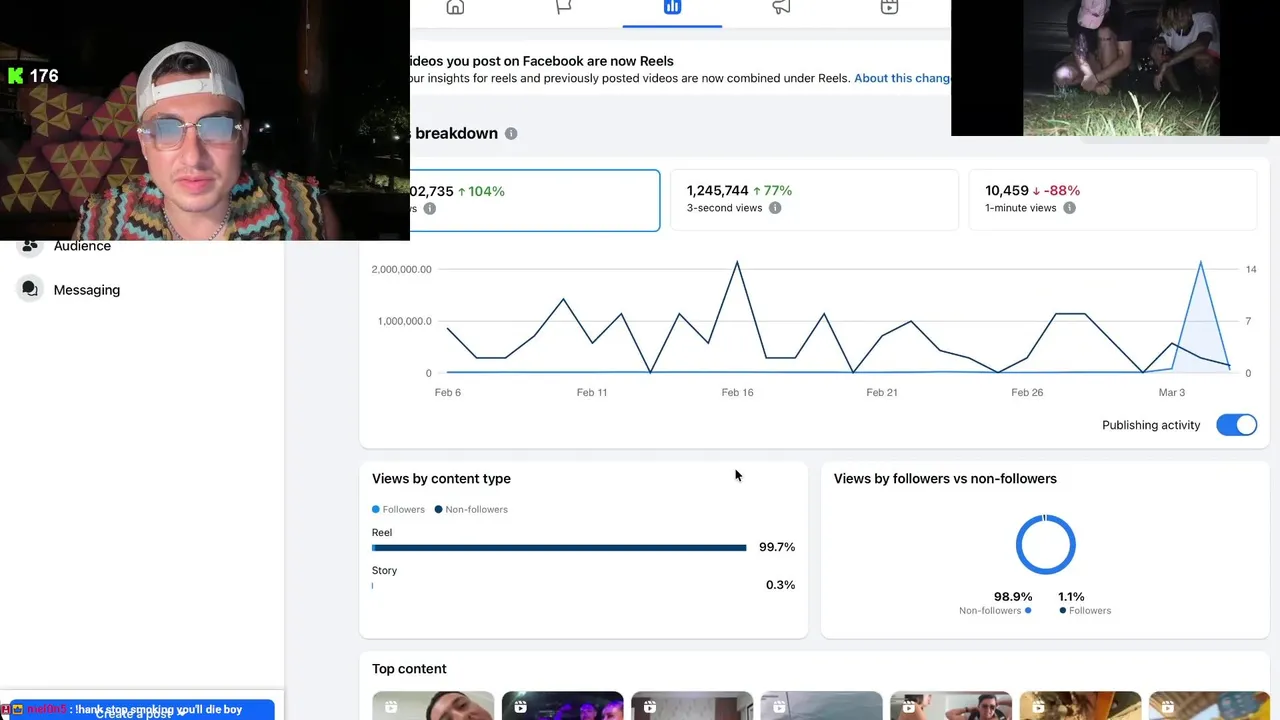Click the Top content heading
The image size is (1280, 720).
pyautogui.click(x=409, y=669)
